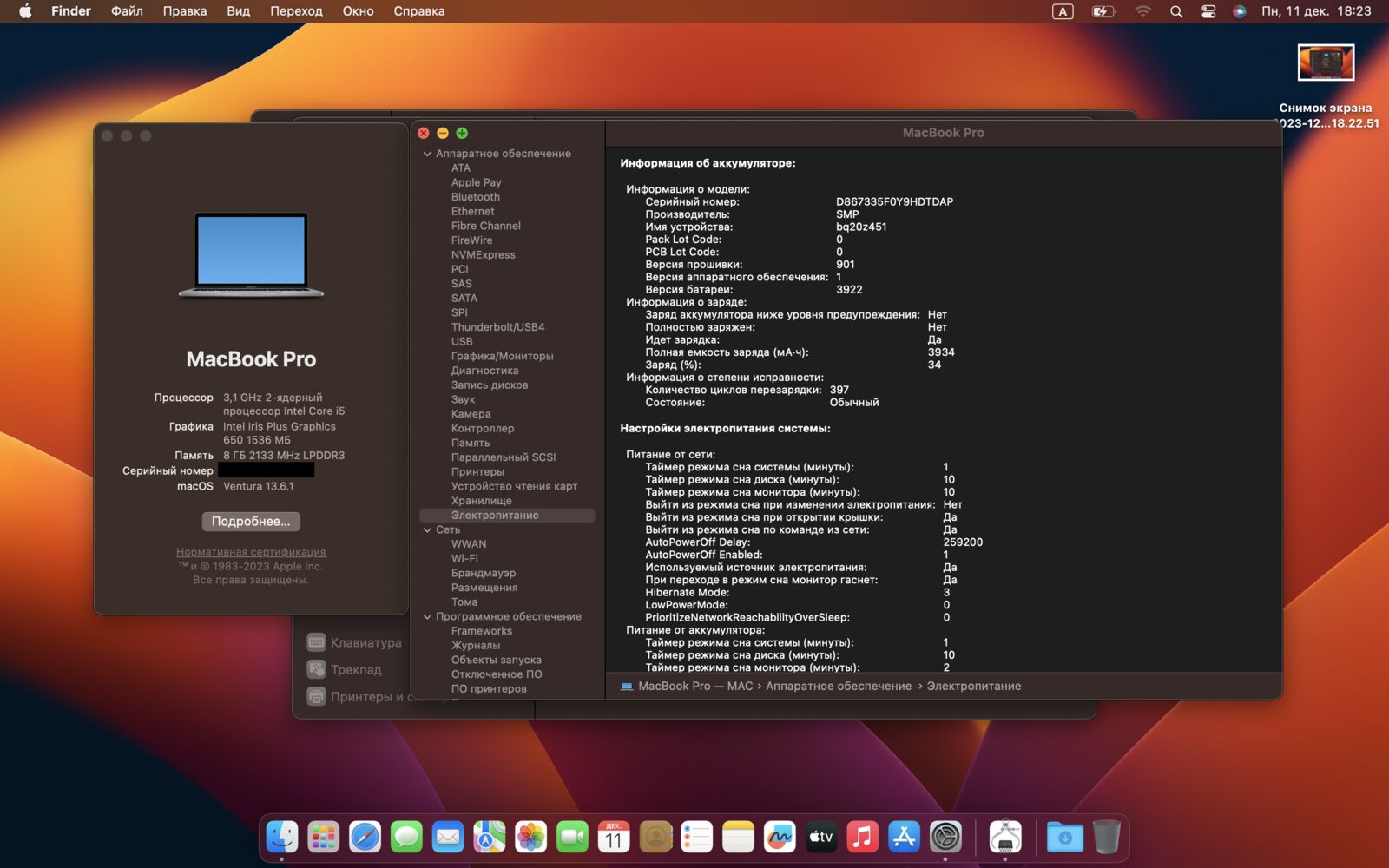Open the Снимок экрана screenshot thumbnail
The height and width of the screenshot is (868, 1389).
pyautogui.click(x=1326, y=62)
